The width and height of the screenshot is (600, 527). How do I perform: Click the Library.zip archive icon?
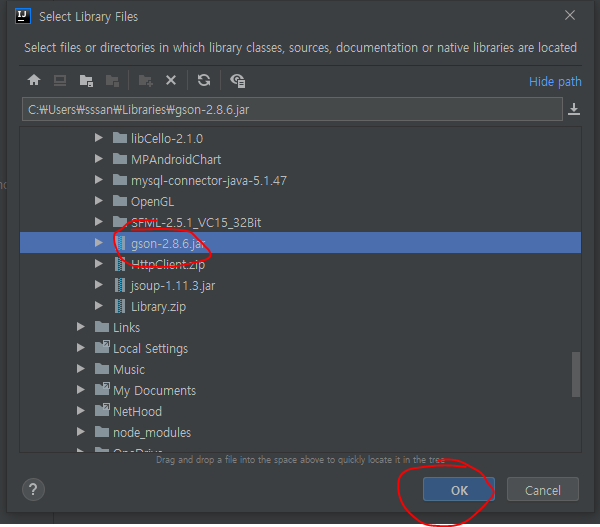[120, 306]
